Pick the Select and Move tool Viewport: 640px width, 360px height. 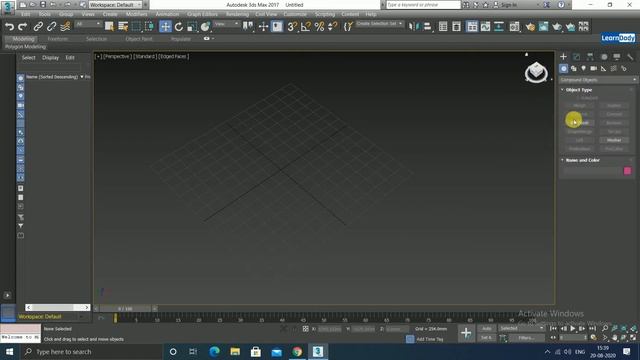[165, 27]
